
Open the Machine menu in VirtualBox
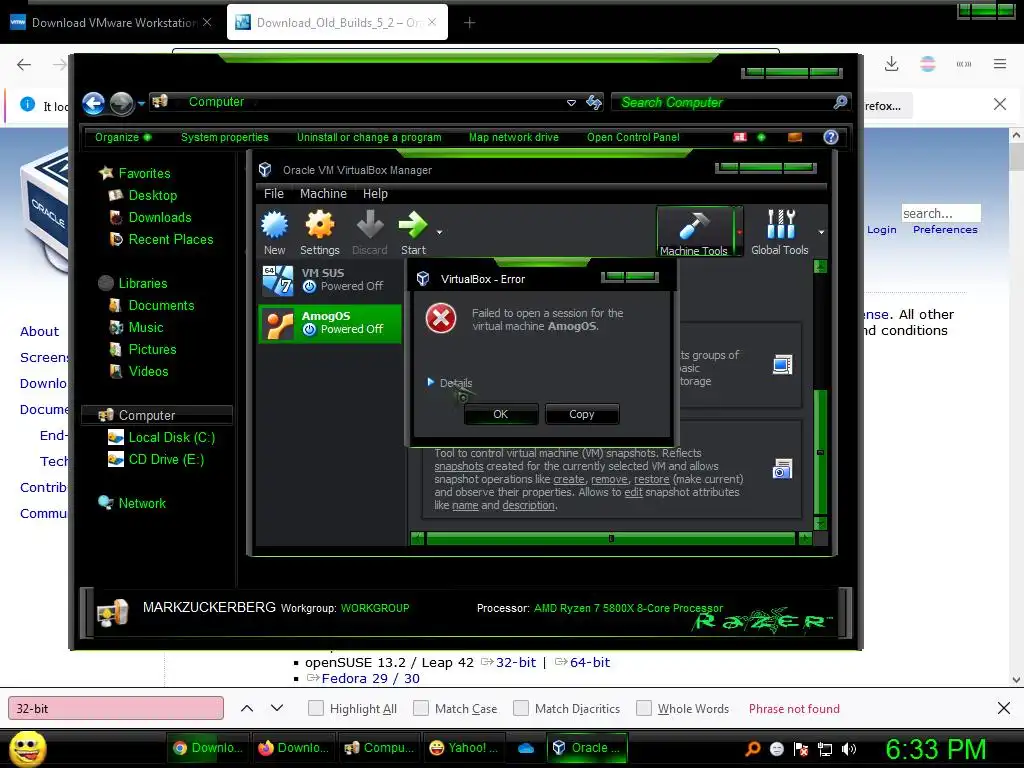click(x=323, y=194)
